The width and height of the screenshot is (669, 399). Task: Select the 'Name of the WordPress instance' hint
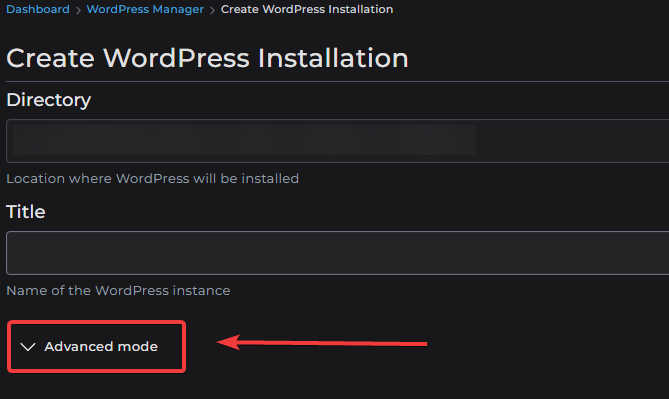[118, 291]
